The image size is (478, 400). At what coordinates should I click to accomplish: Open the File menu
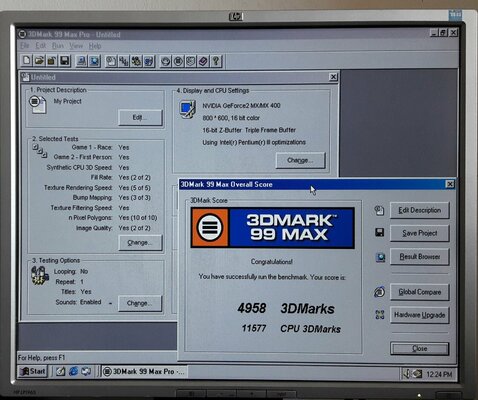(25, 46)
